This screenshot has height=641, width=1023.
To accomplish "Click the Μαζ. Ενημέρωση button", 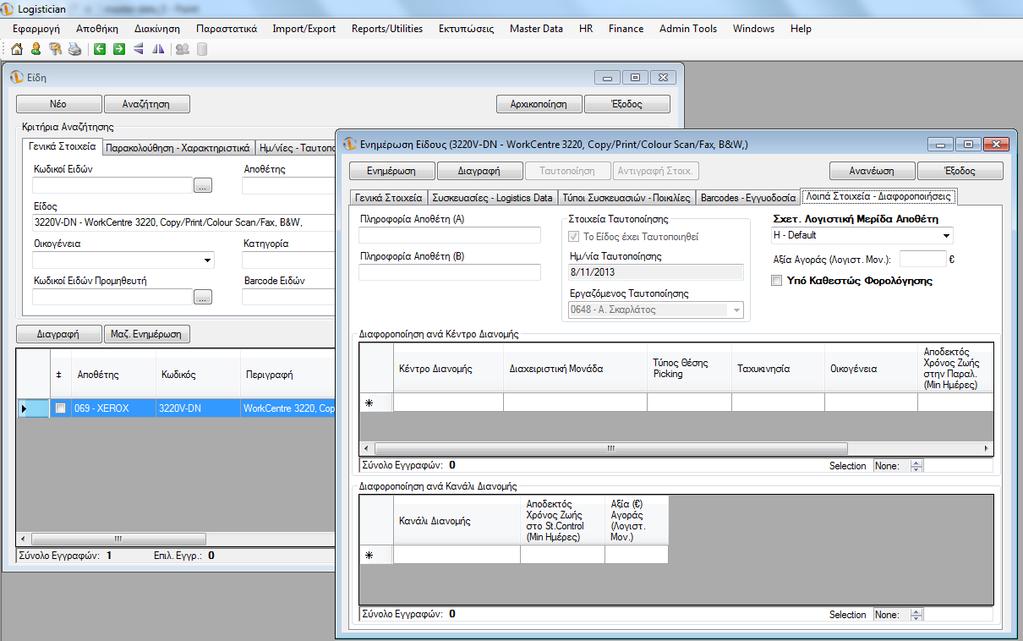I will click(x=146, y=334).
